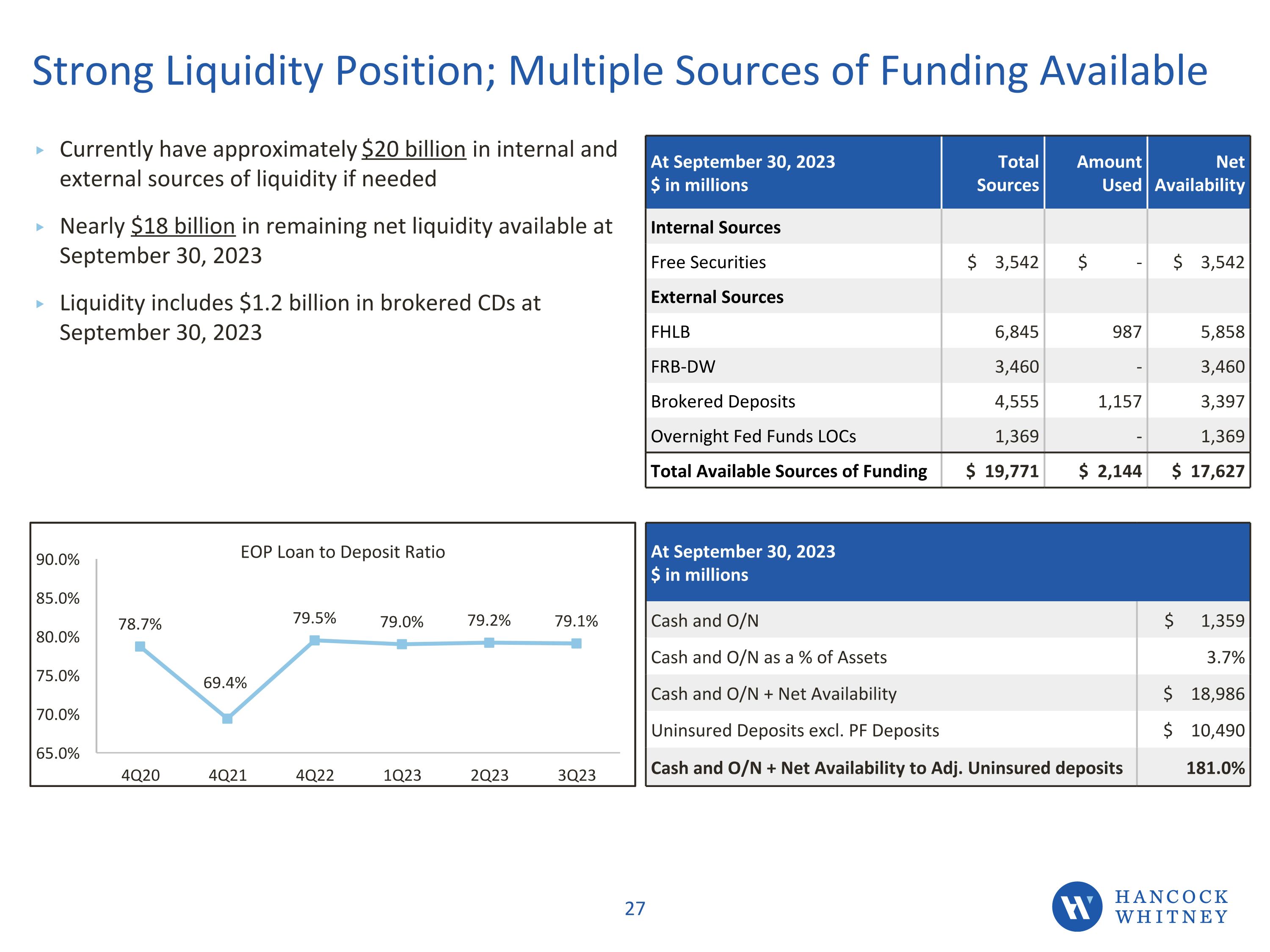Click the second bullet arrow marker
The height and width of the screenshot is (952, 1270).
tap(40, 227)
